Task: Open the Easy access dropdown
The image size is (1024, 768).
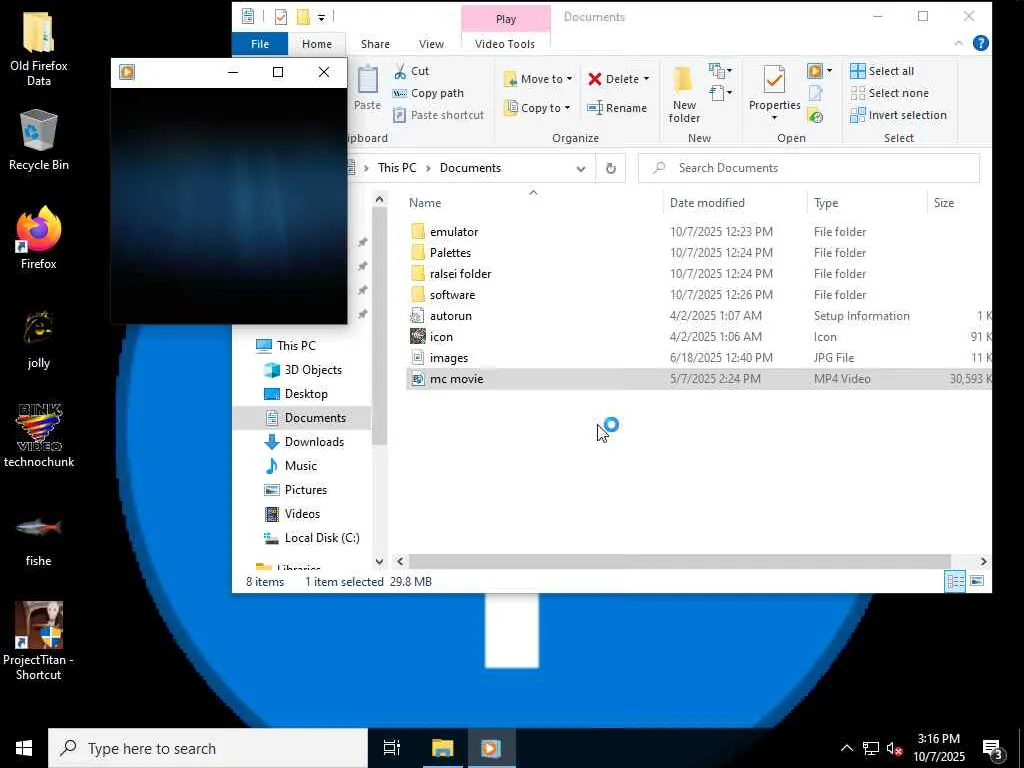Action: [x=720, y=93]
